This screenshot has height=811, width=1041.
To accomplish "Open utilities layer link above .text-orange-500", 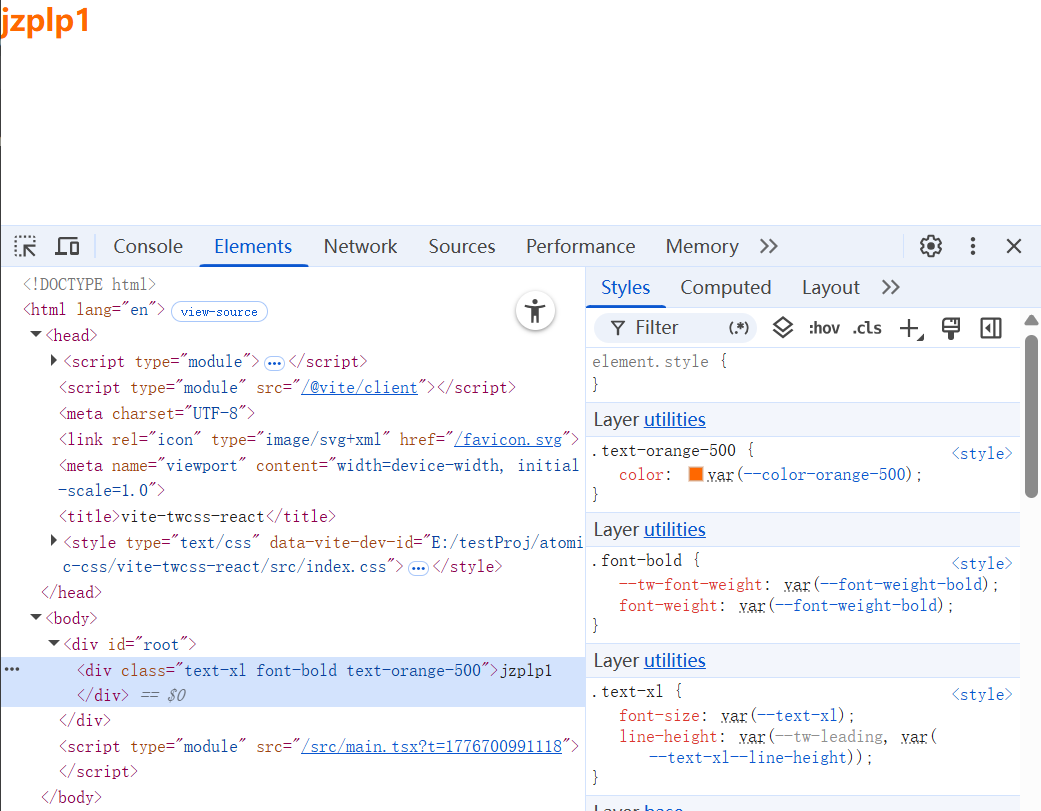I will pos(674,419).
